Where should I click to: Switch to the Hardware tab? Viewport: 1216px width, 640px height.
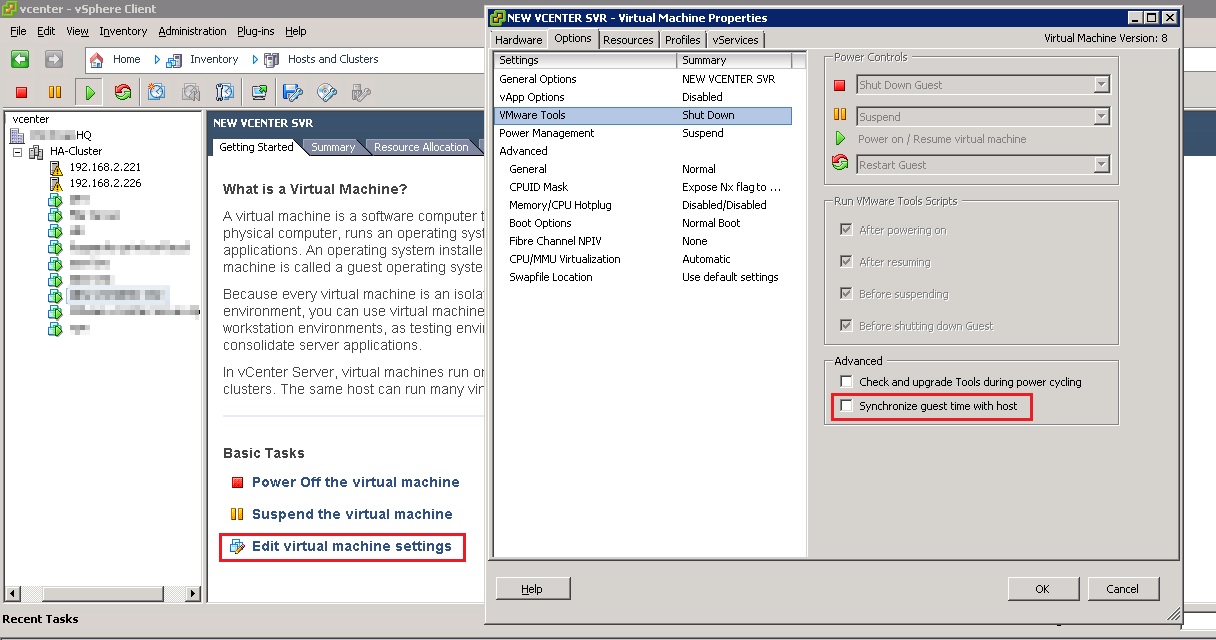[x=519, y=40]
